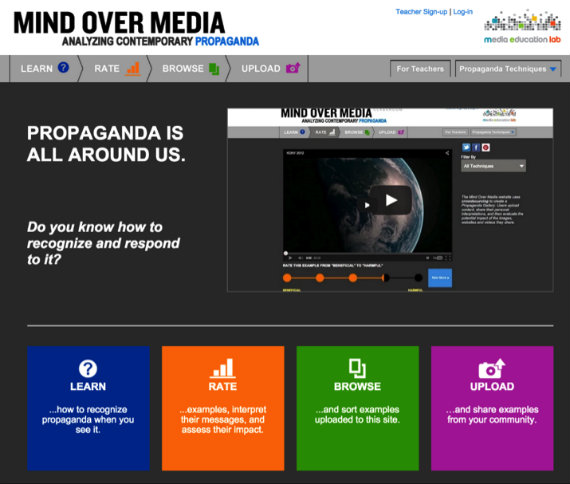The image size is (570, 484).
Task: Click the arrow on the Propaganda Techniques menu
Action: pyautogui.click(x=553, y=69)
